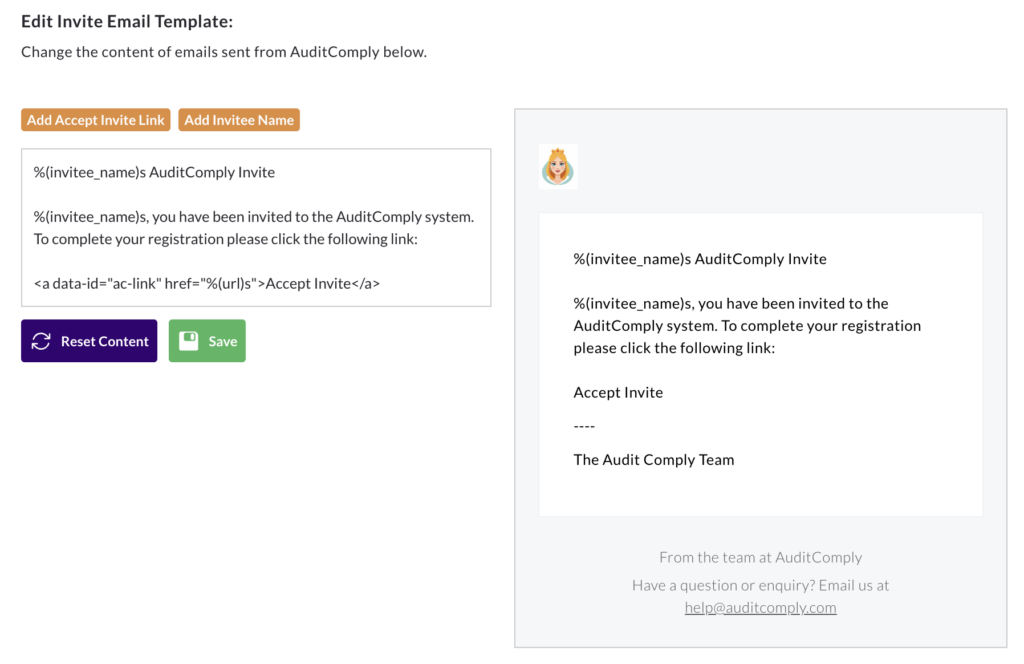Reset the template using Reset Content
This screenshot has width=1024, height=664.
(x=89, y=341)
